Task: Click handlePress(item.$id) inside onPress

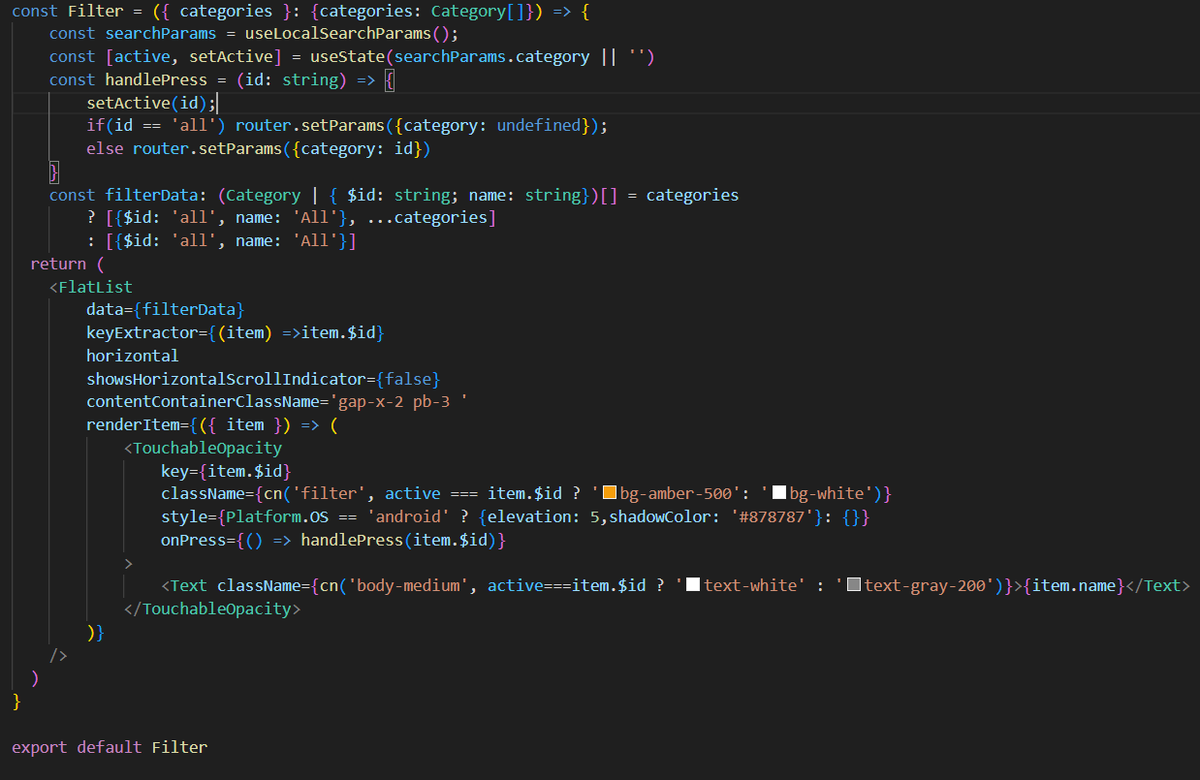Action: pyautogui.click(x=397, y=539)
